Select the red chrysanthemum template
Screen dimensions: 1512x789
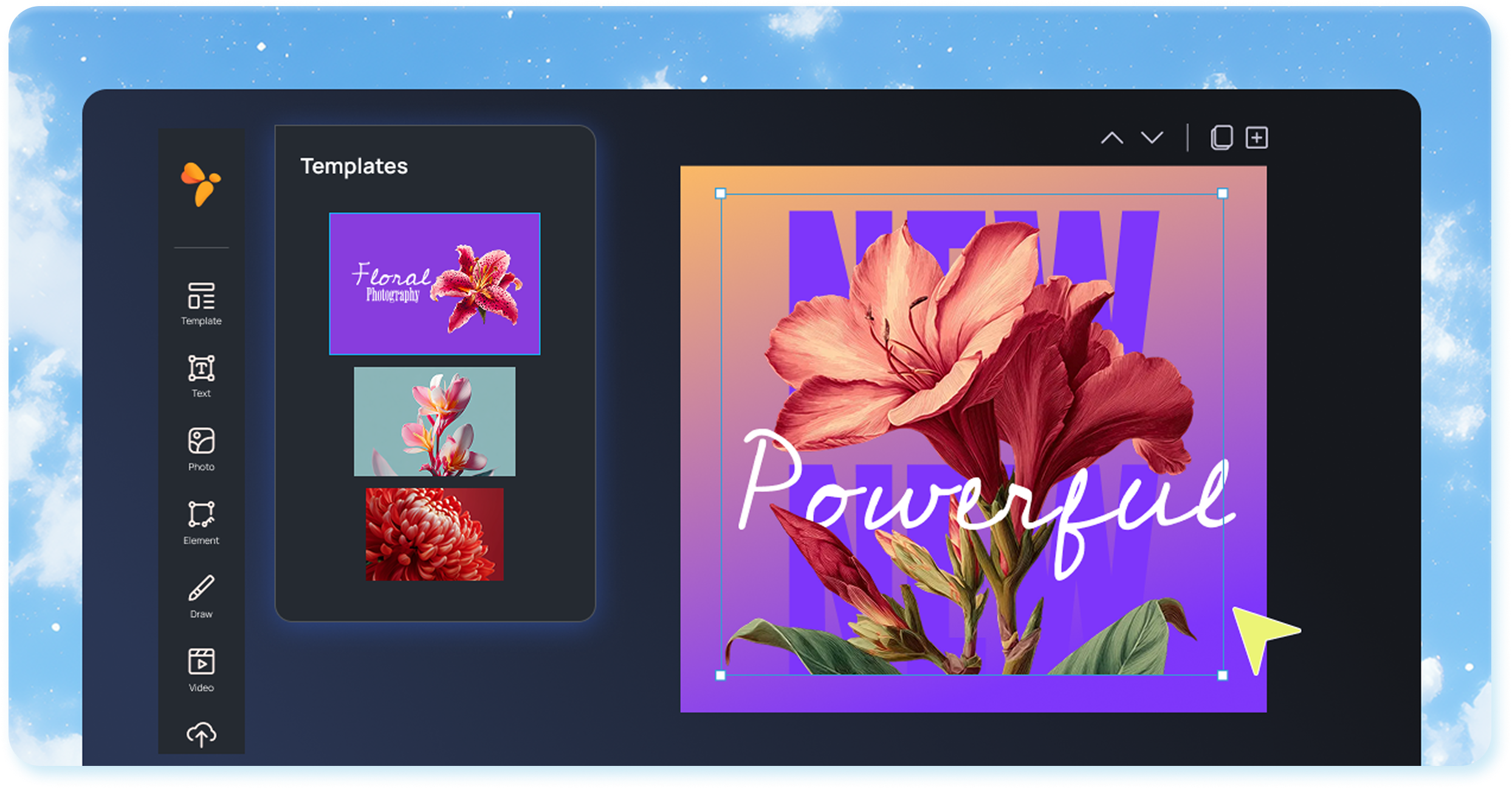(435, 534)
